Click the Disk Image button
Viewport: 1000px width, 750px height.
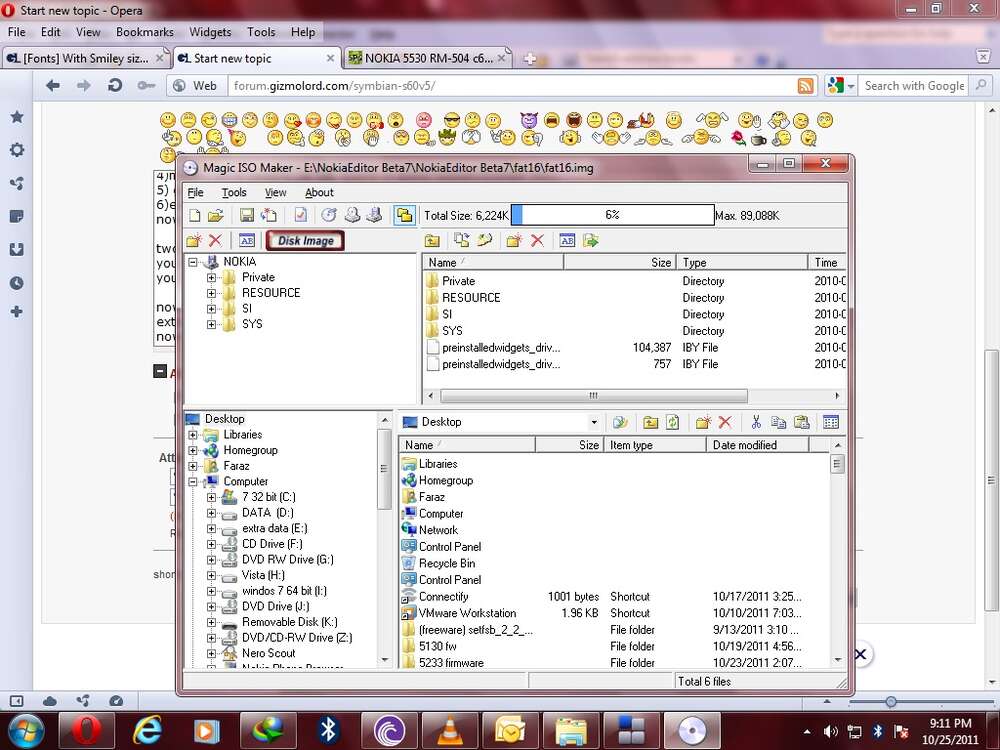click(305, 240)
